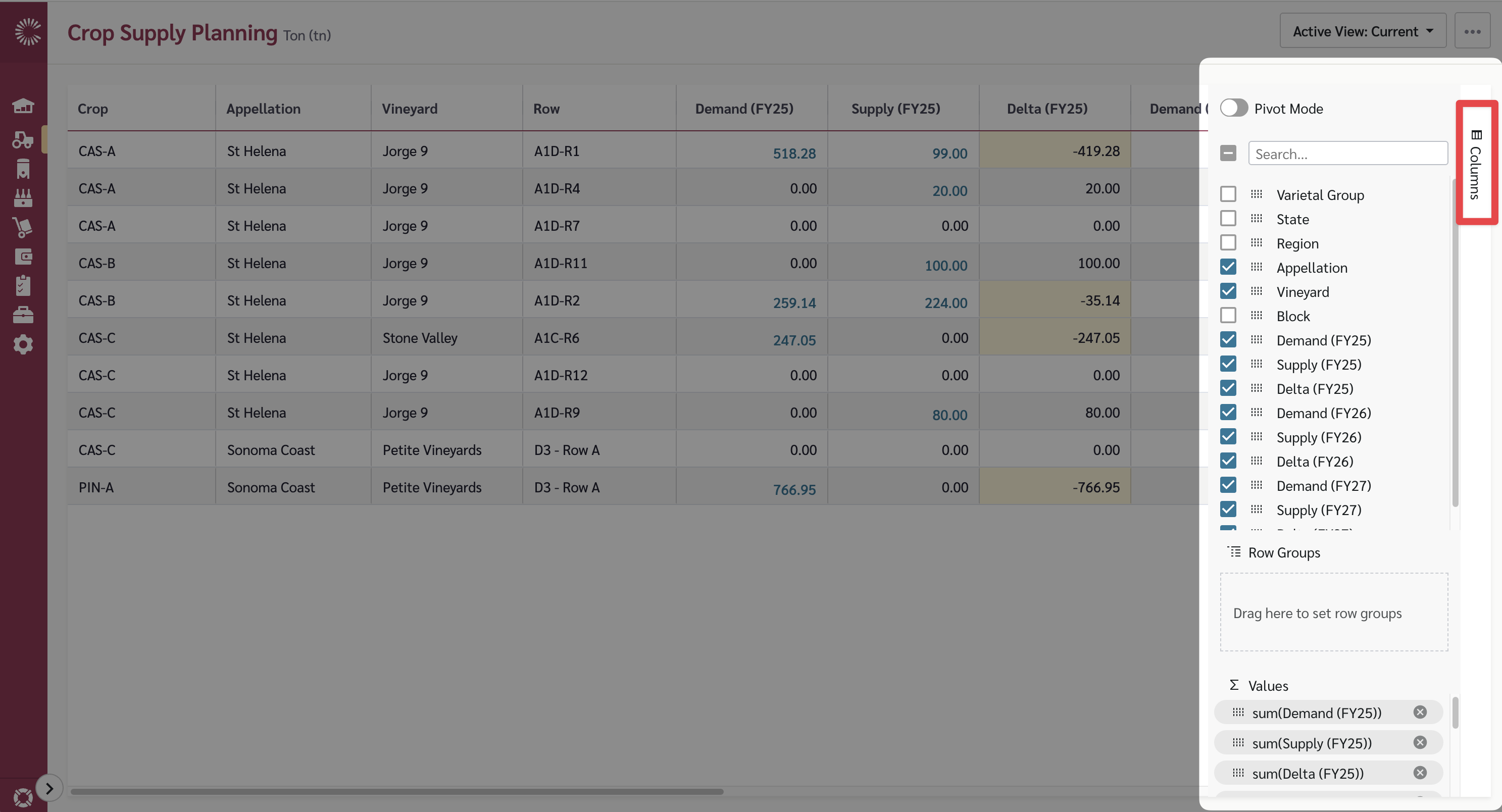Open the wallet/finance section
The height and width of the screenshot is (812, 1502).
(x=23, y=256)
